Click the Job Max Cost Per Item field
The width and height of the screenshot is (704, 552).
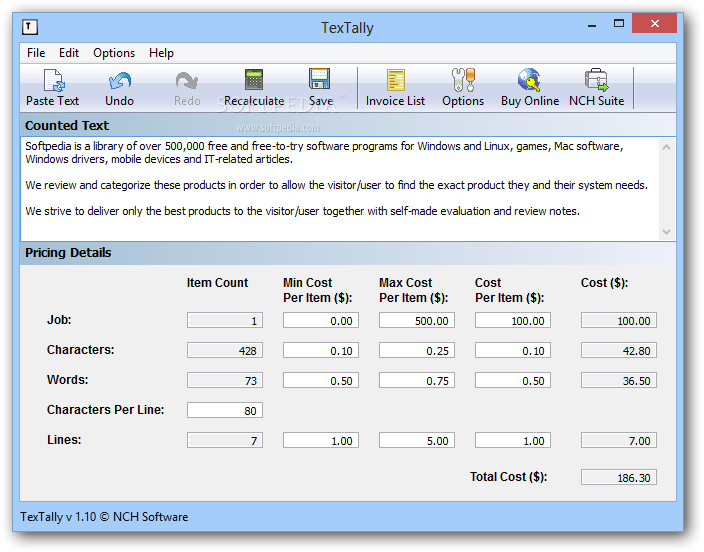(x=416, y=321)
